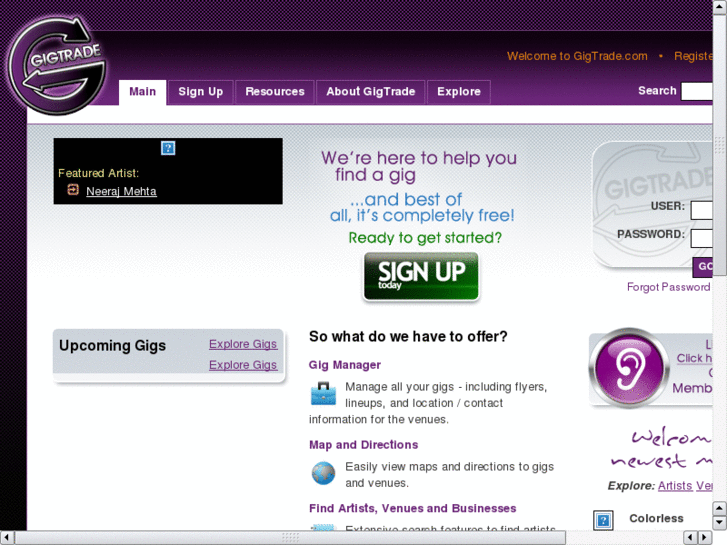Click the Upcoming Gigs heading

click(112, 346)
